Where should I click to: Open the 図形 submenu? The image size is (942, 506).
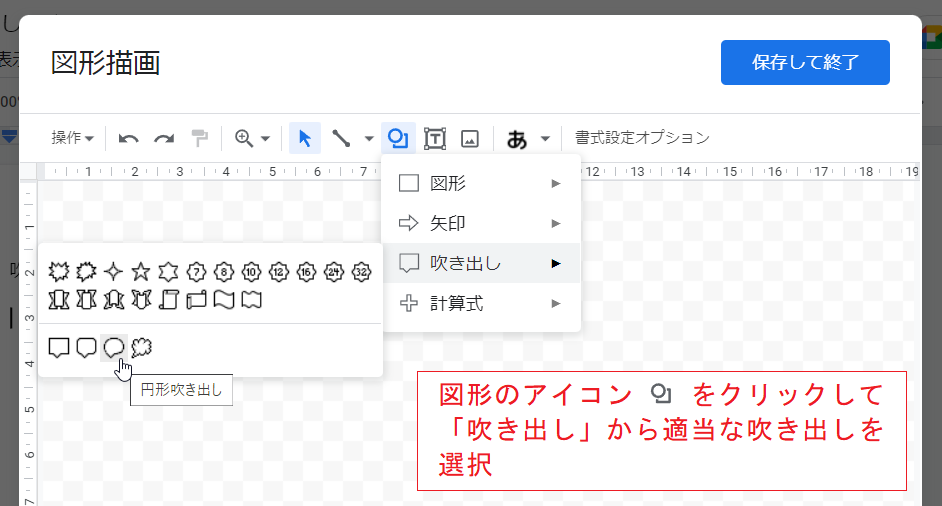click(x=481, y=183)
